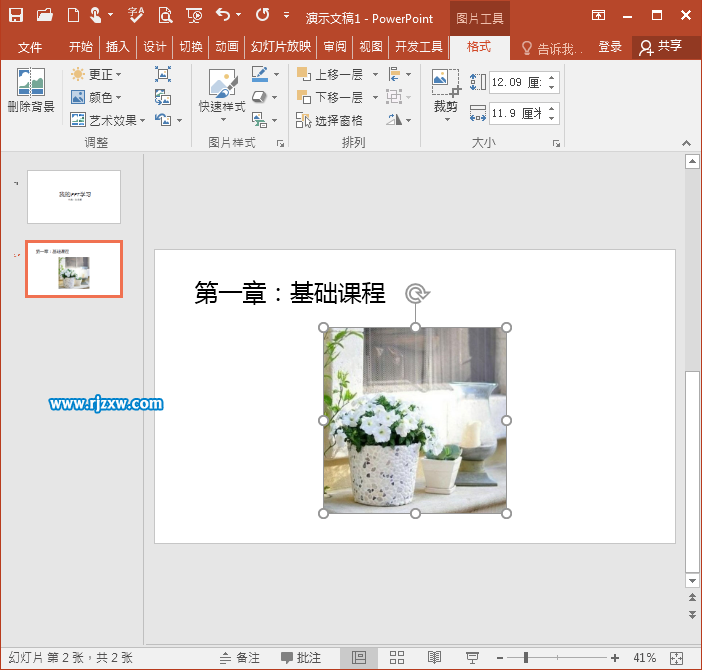Open a file with the folder icon

tap(44, 16)
